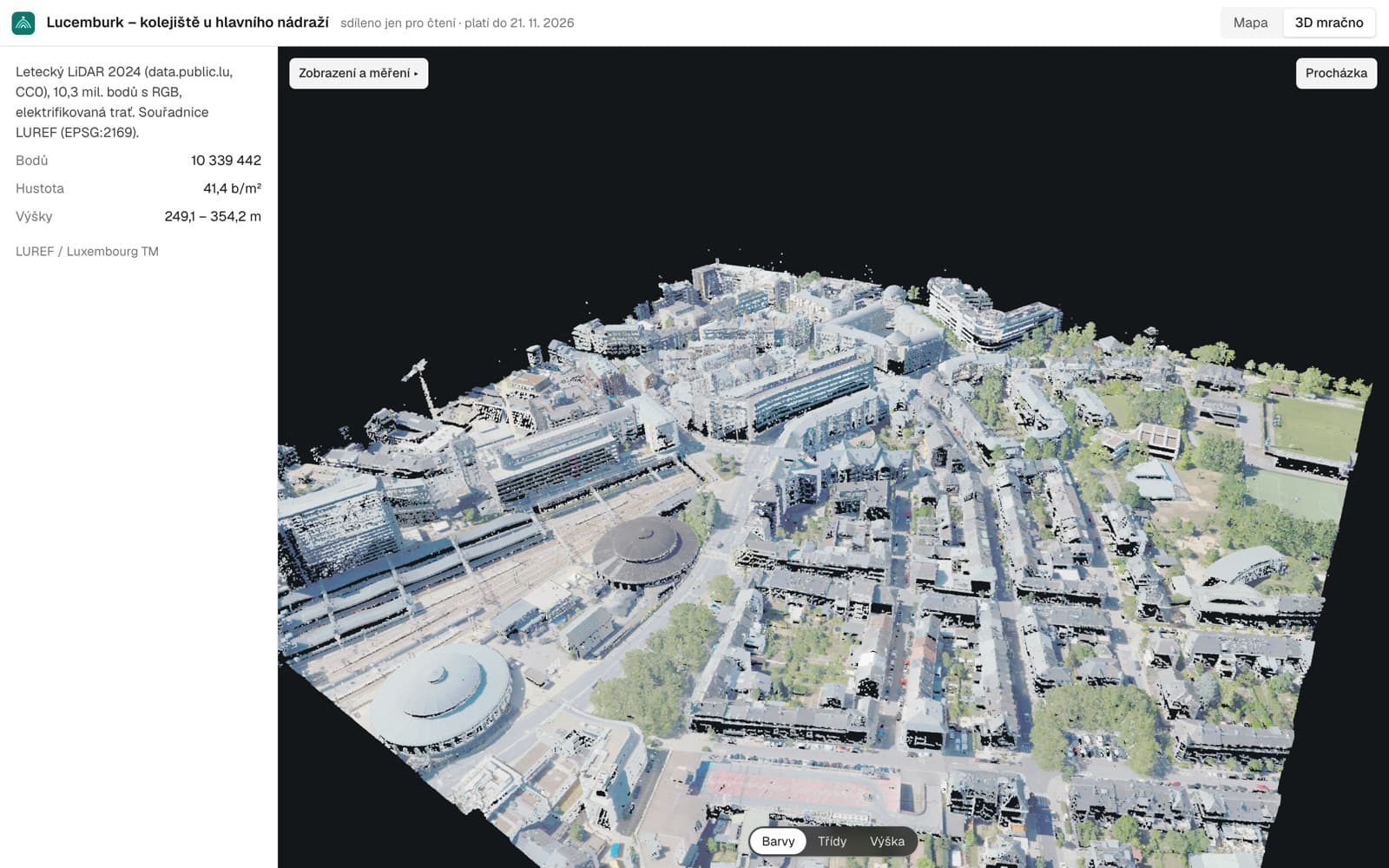
Task: Click the title Lucemburk – kolejiště u hlavního nádraží
Action: (x=188, y=23)
